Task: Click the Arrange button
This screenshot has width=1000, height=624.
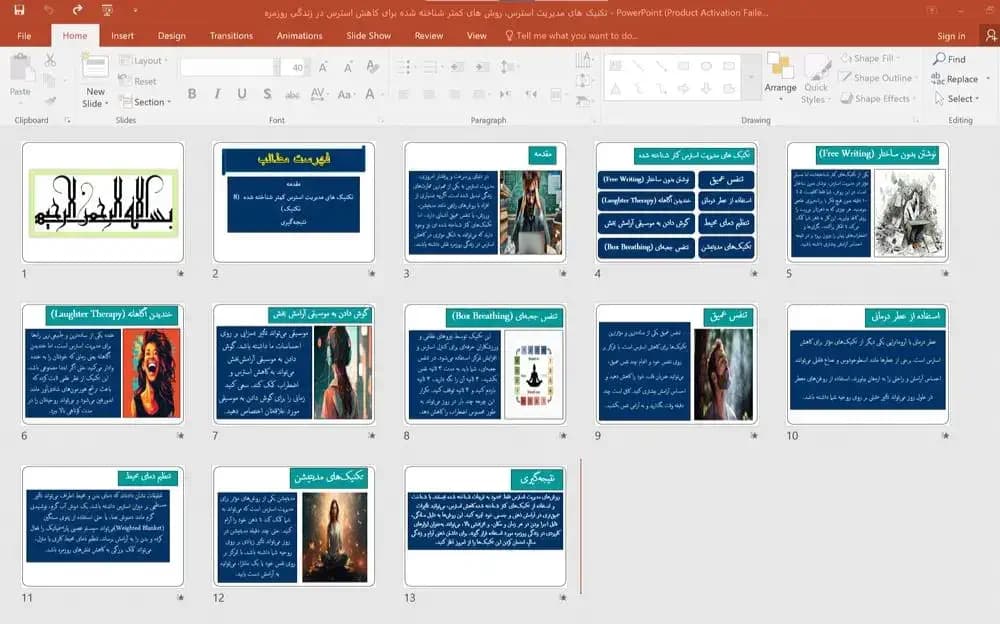Action: coord(780,76)
